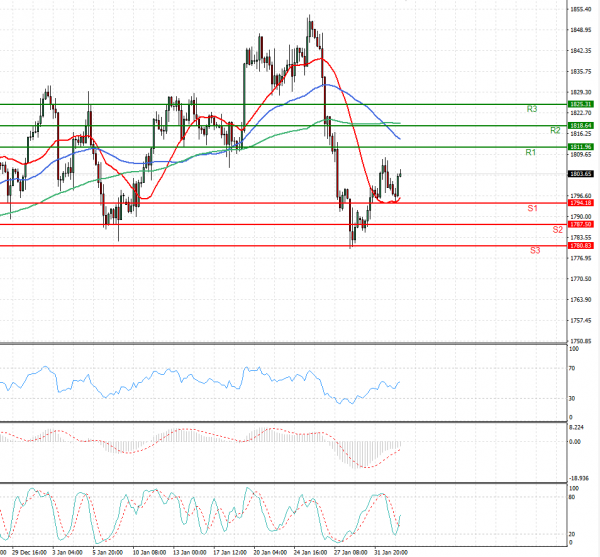Select the MACD histogram panel
The width and height of the screenshot is (600, 557).
tap(280, 450)
